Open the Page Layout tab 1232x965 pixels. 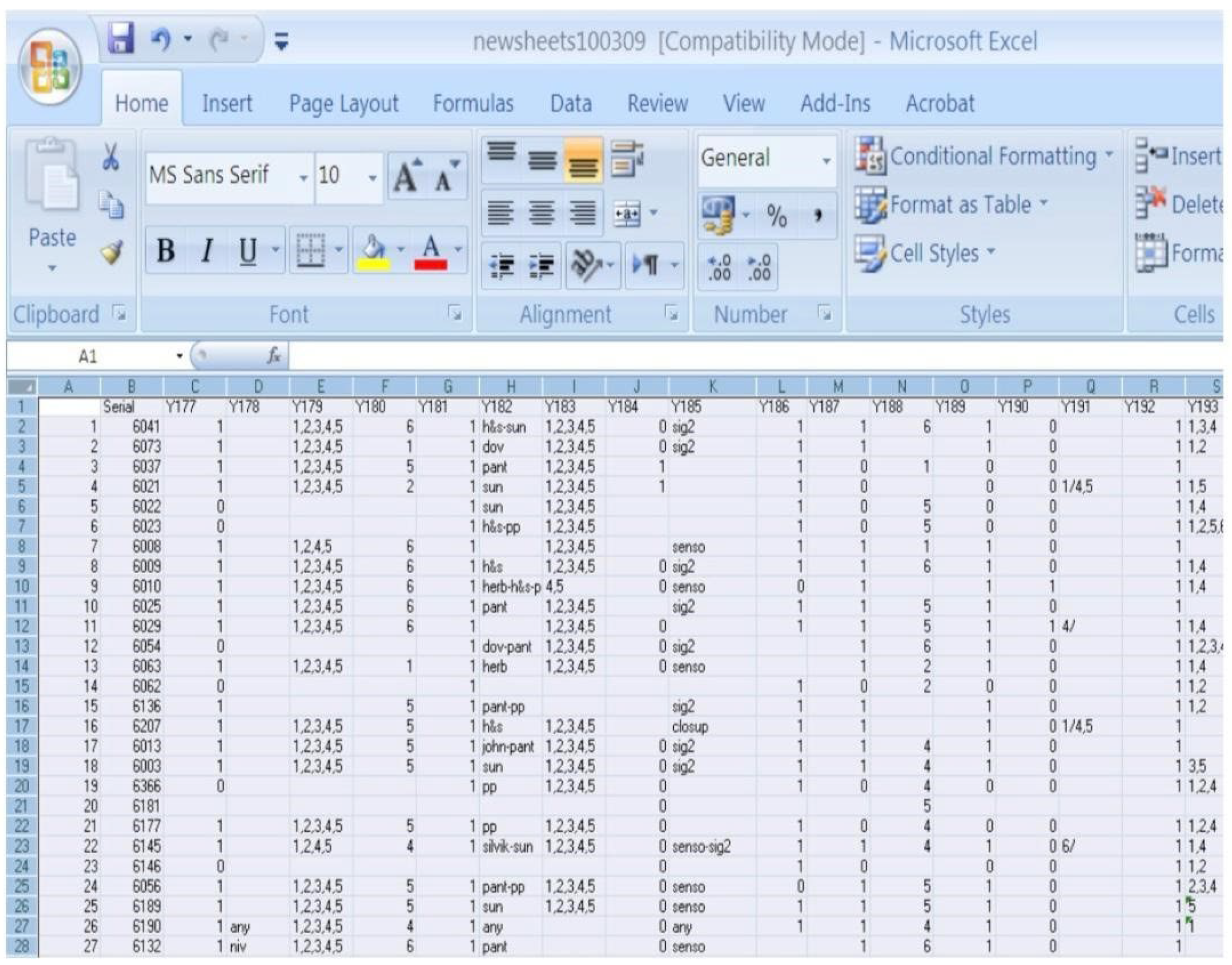point(344,103)
